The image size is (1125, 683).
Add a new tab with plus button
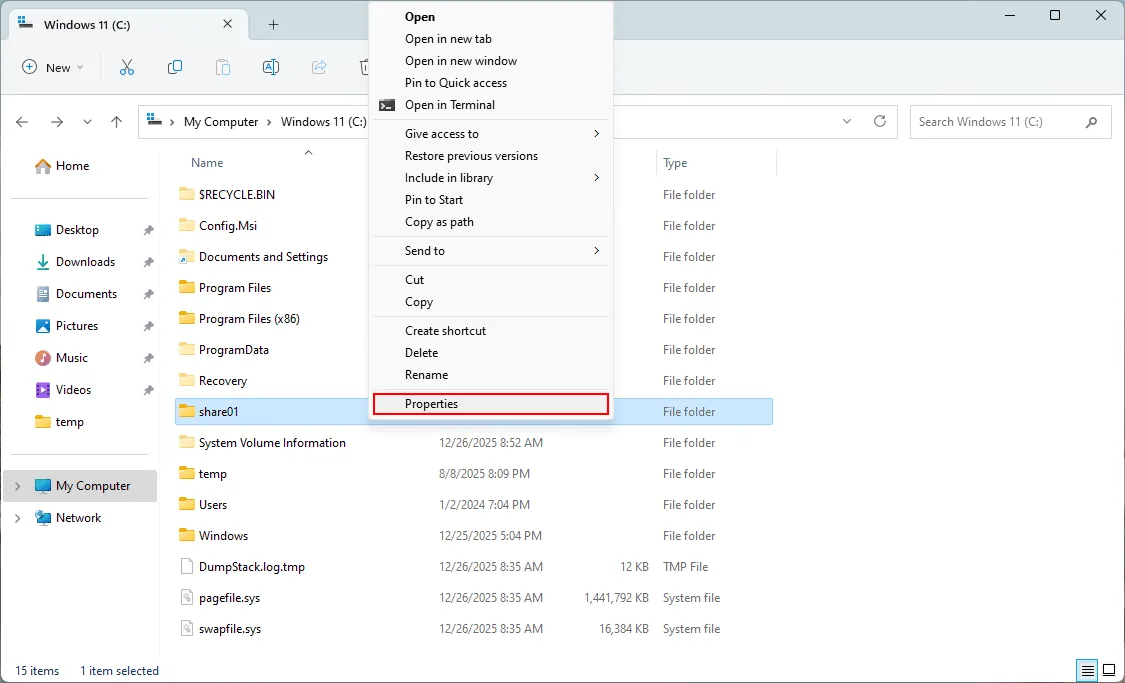point(273,24)
